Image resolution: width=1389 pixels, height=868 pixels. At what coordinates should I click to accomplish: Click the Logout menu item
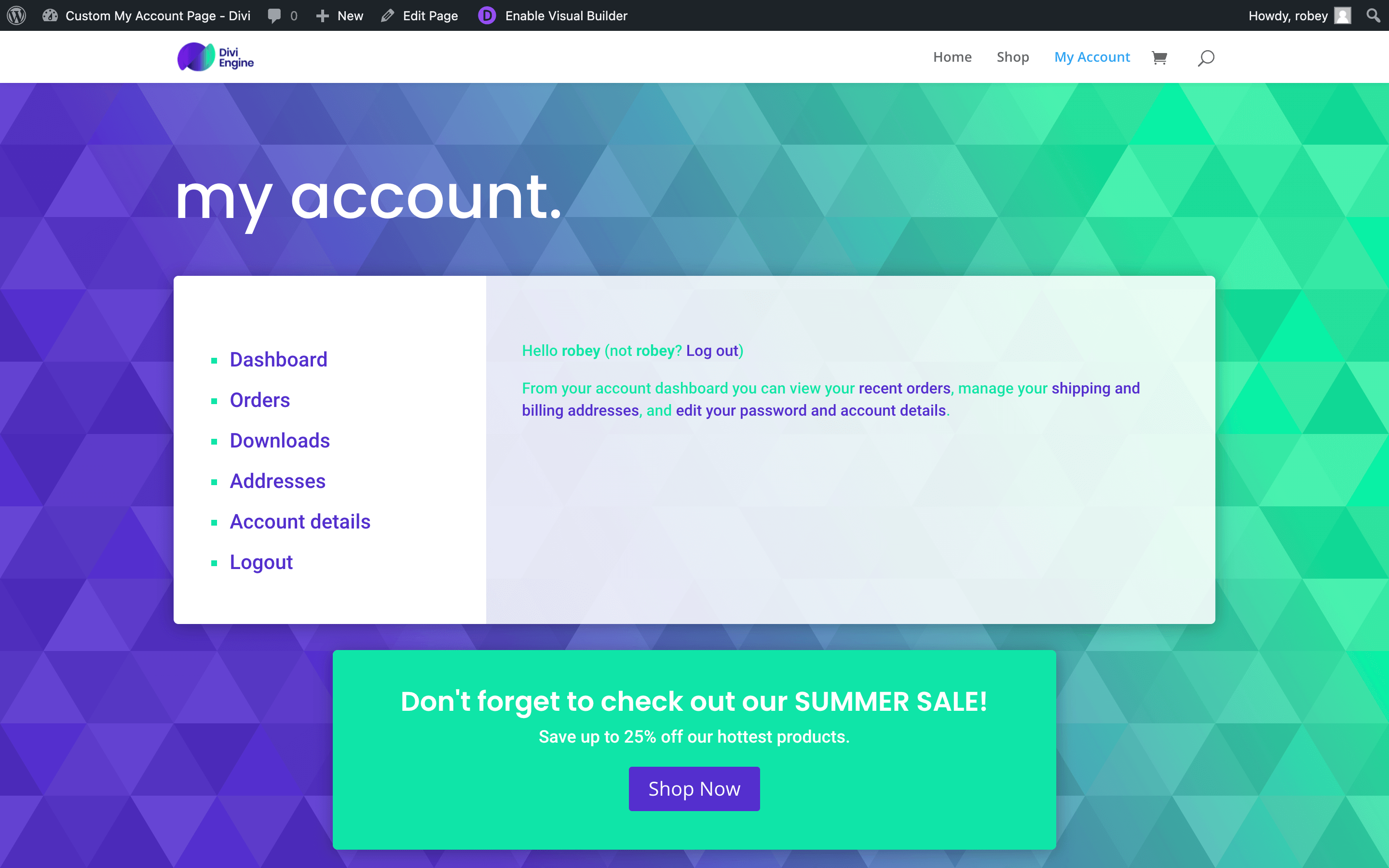coord(261,561)
